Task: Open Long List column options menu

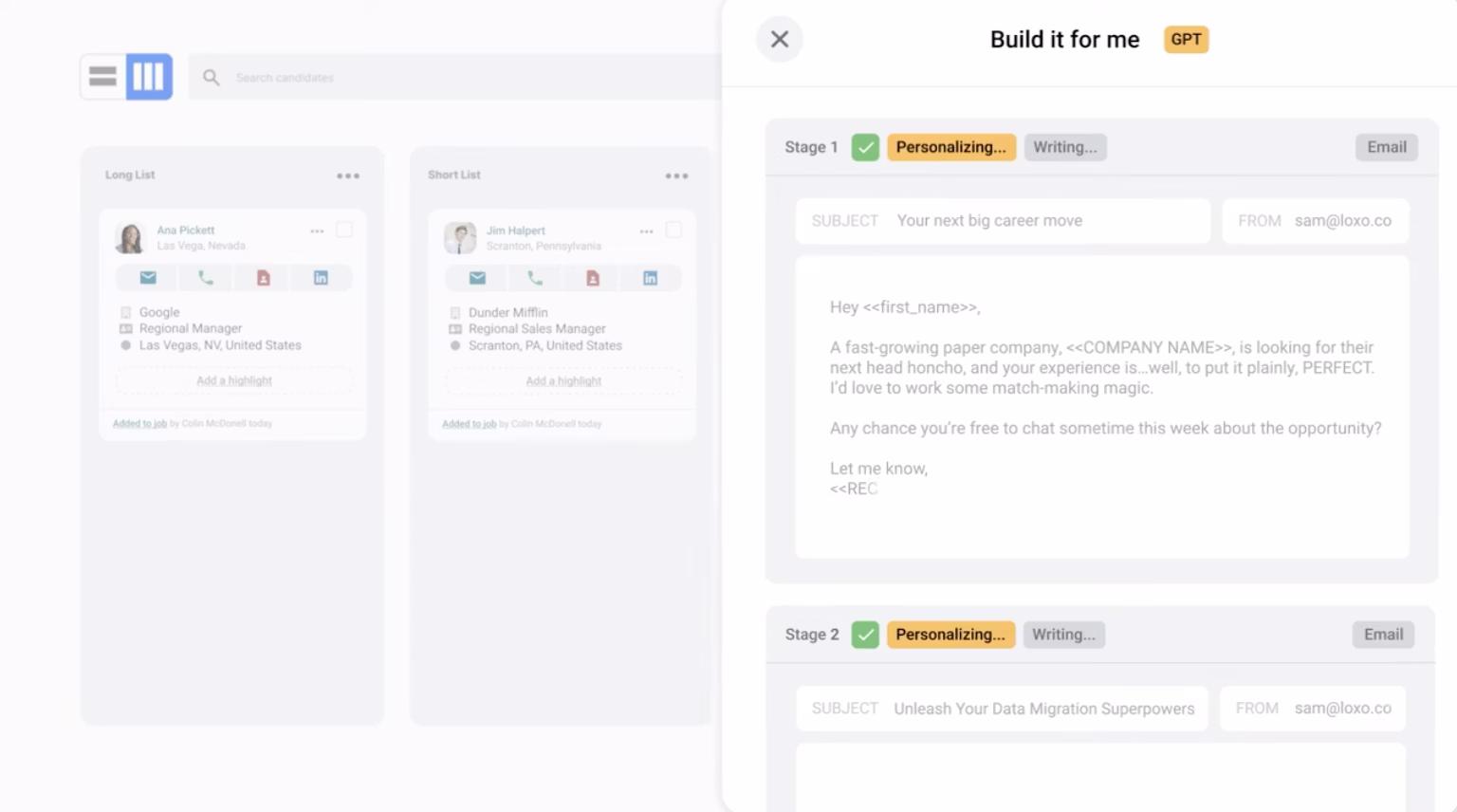Action: click(348, 175)
